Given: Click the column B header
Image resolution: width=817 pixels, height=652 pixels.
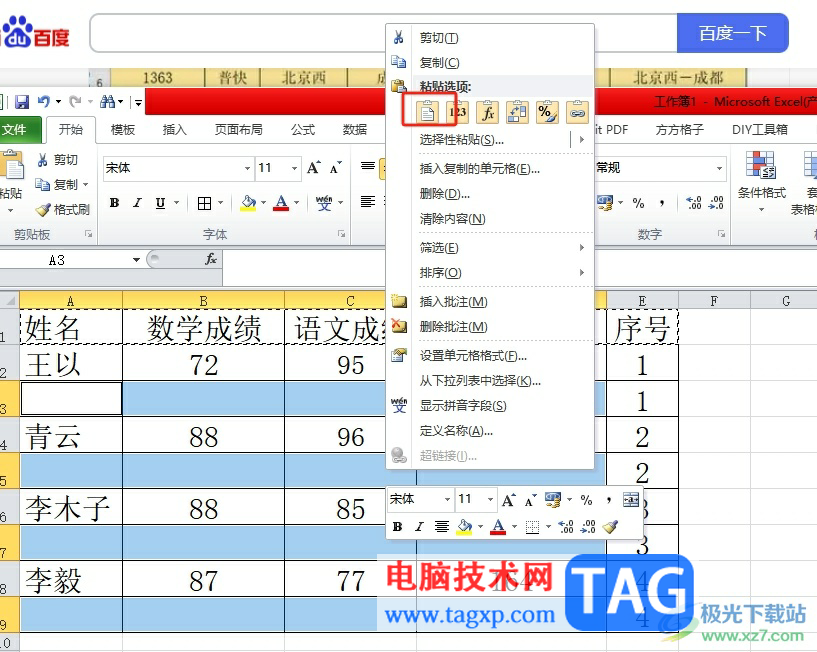Looking at the screenshot, I should tap(203, 301).
